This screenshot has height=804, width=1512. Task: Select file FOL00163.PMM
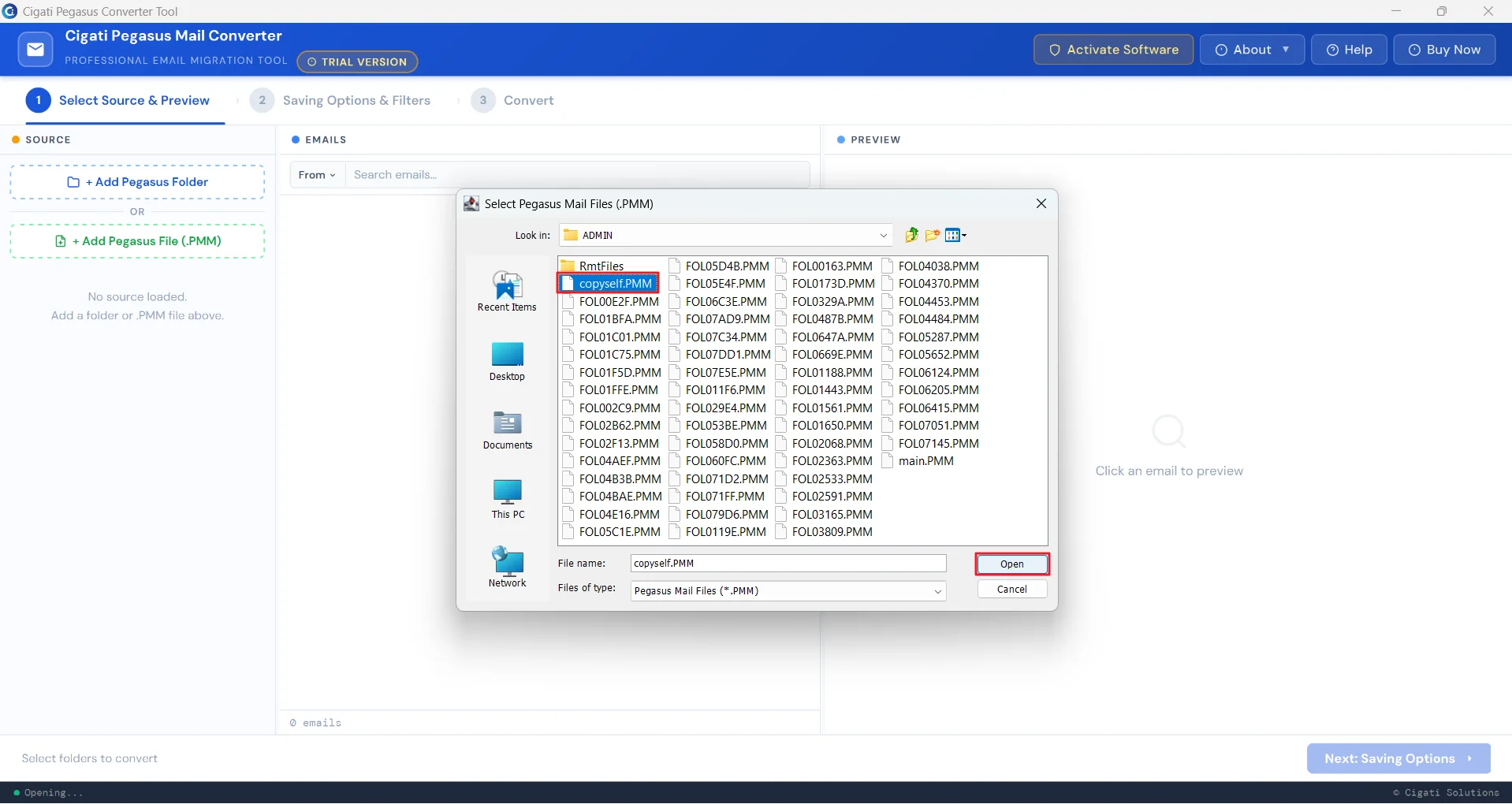[825, 266]
